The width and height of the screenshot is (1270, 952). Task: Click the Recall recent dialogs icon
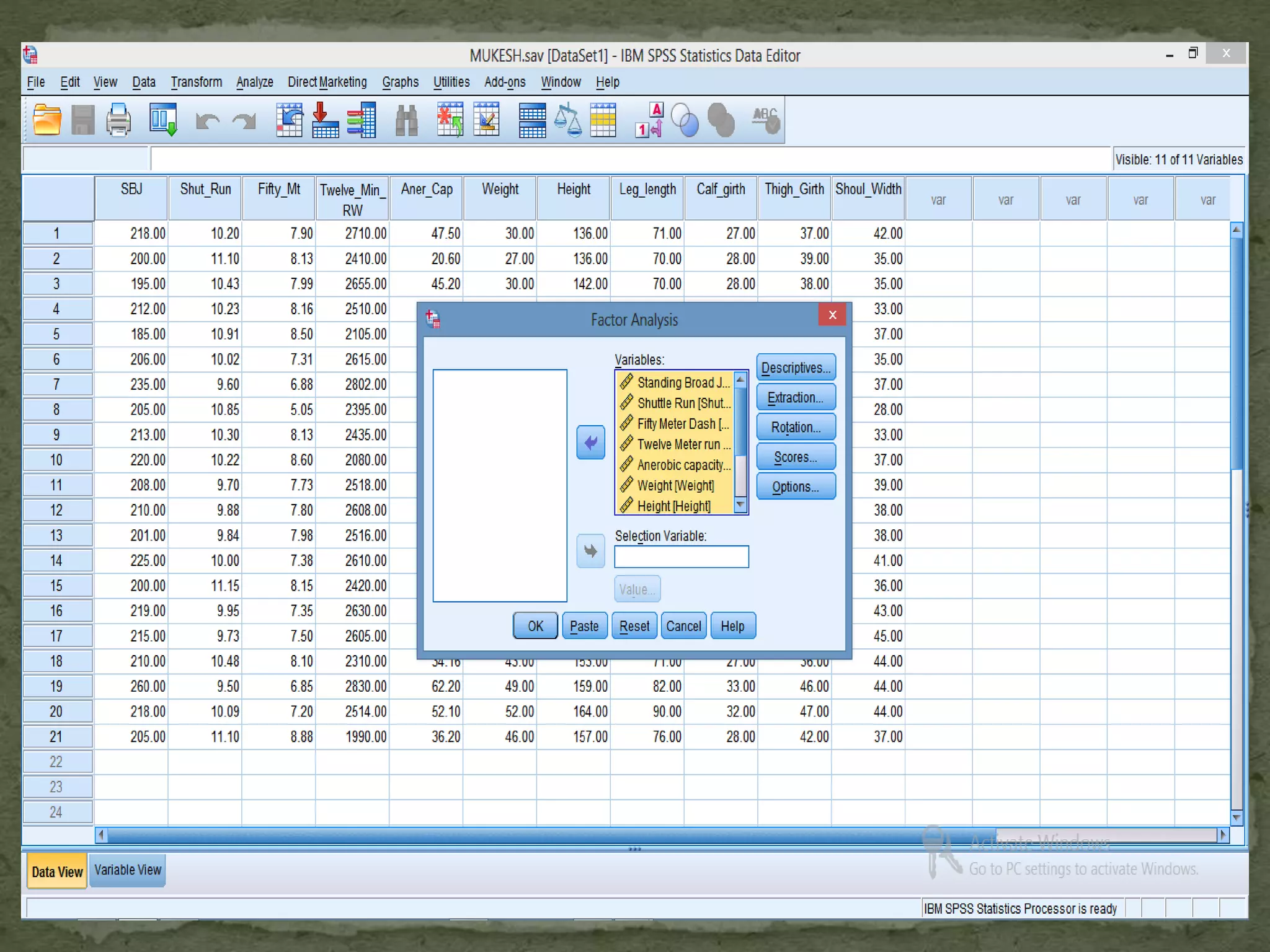pyautogui.click(x=163, y=120)
